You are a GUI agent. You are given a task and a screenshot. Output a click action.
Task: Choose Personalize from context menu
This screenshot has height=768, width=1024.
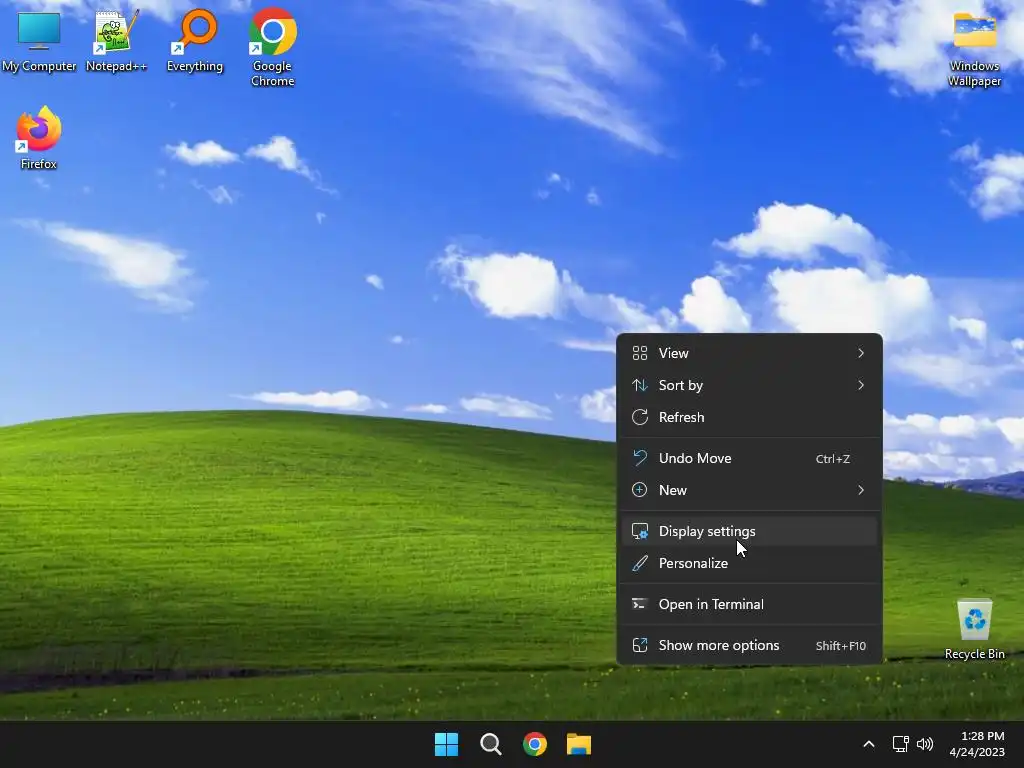point(749,564)
